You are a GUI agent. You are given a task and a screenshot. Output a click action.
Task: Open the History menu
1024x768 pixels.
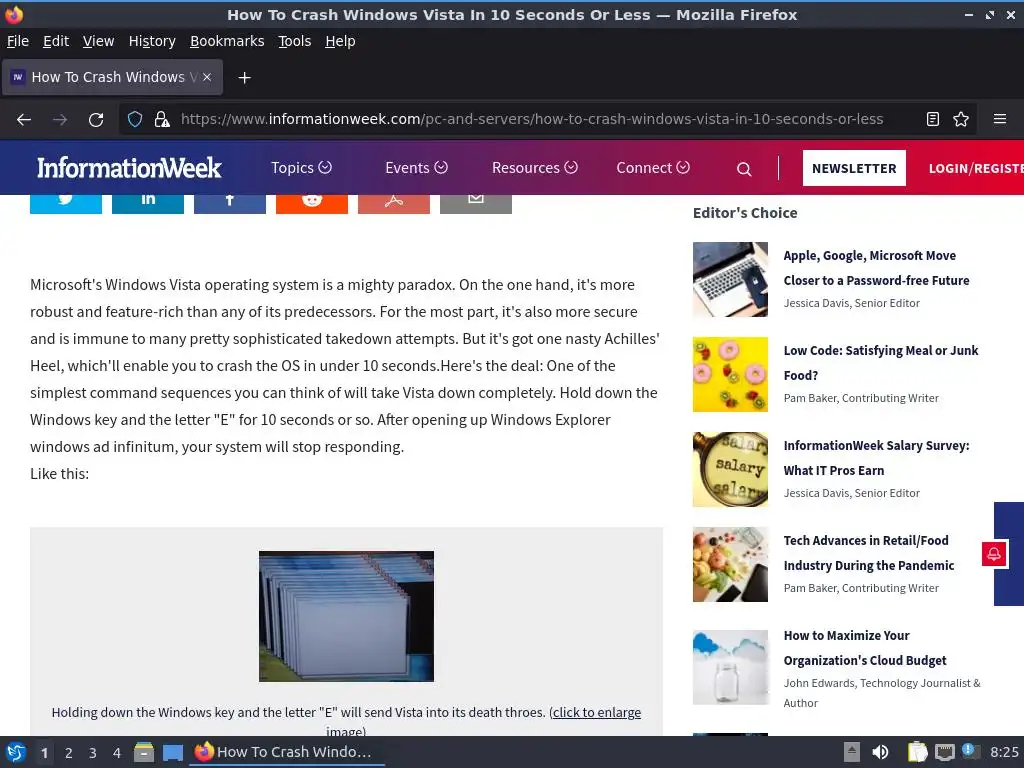(x=152, y=41)
